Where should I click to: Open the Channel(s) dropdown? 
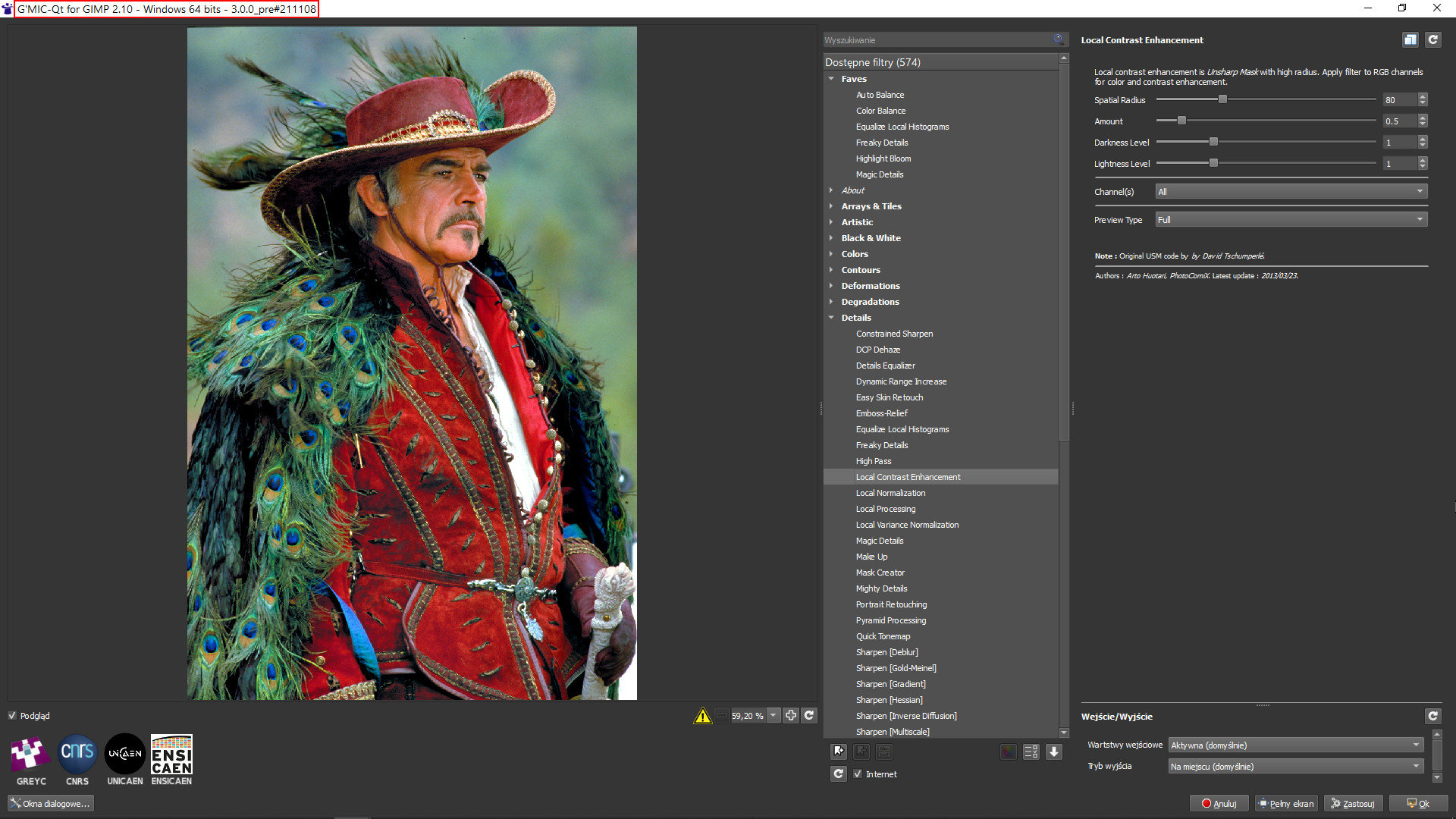point(1291,192)
